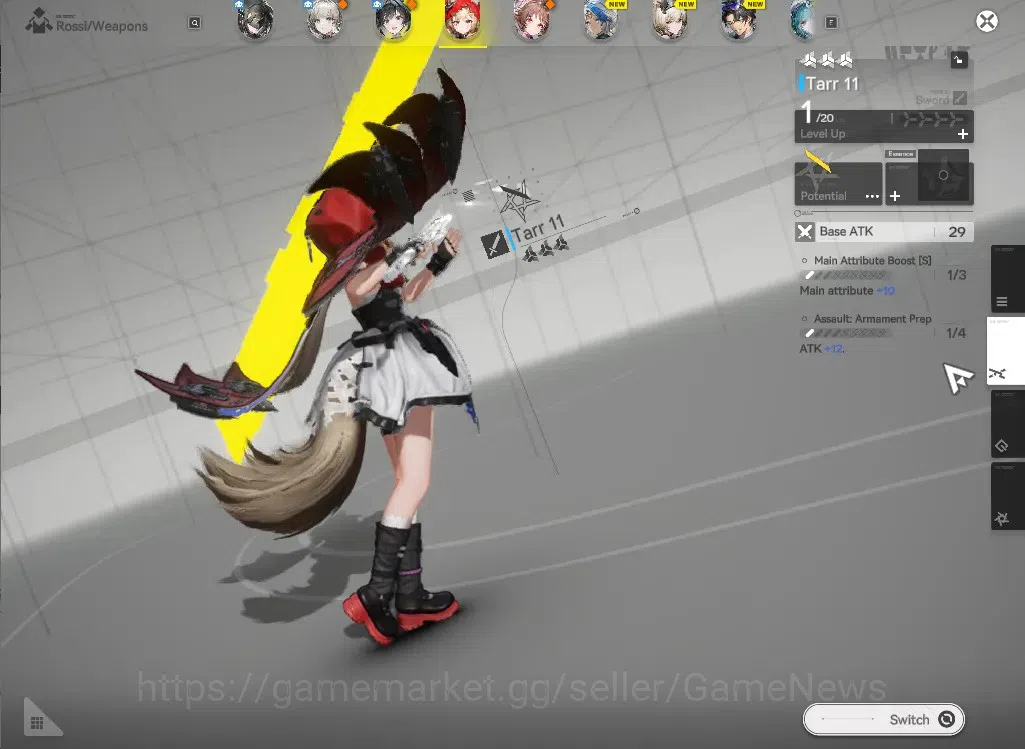Click the Switch weapon button
Image resolution: width=1025 pixels, height=749 pixels.
[883, 720]
